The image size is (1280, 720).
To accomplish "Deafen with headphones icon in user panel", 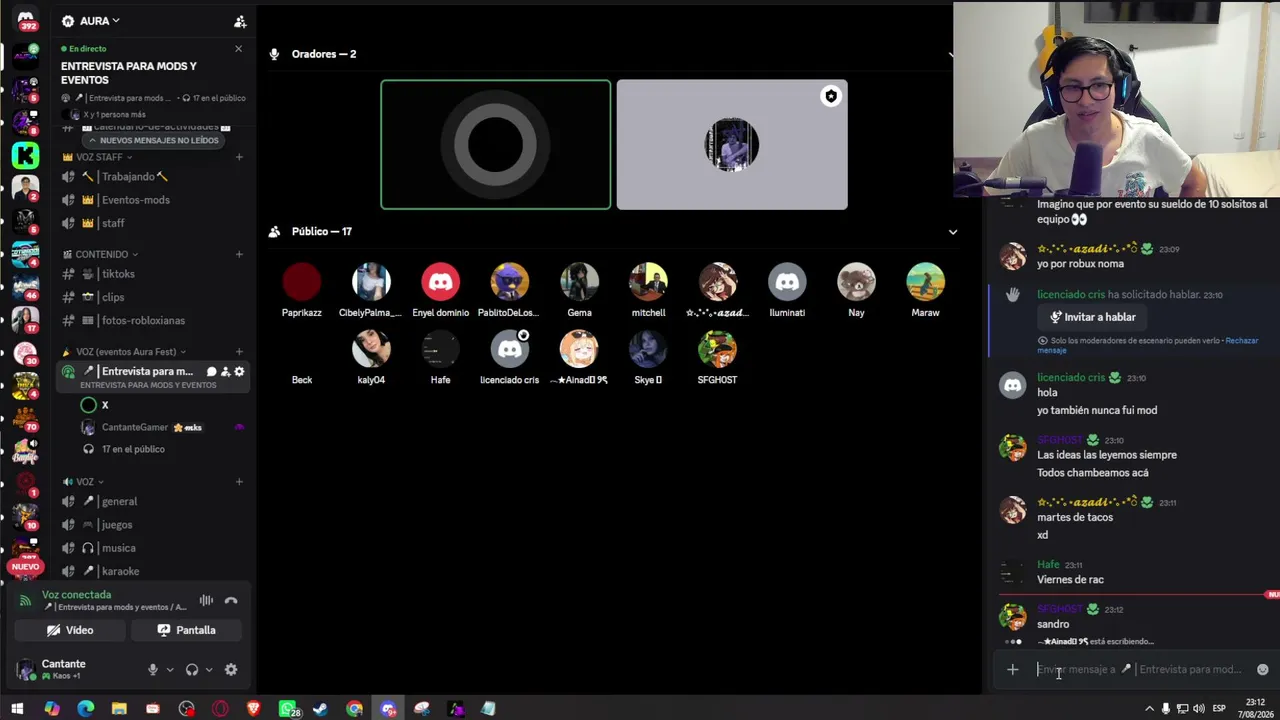I will coord(192,670).
